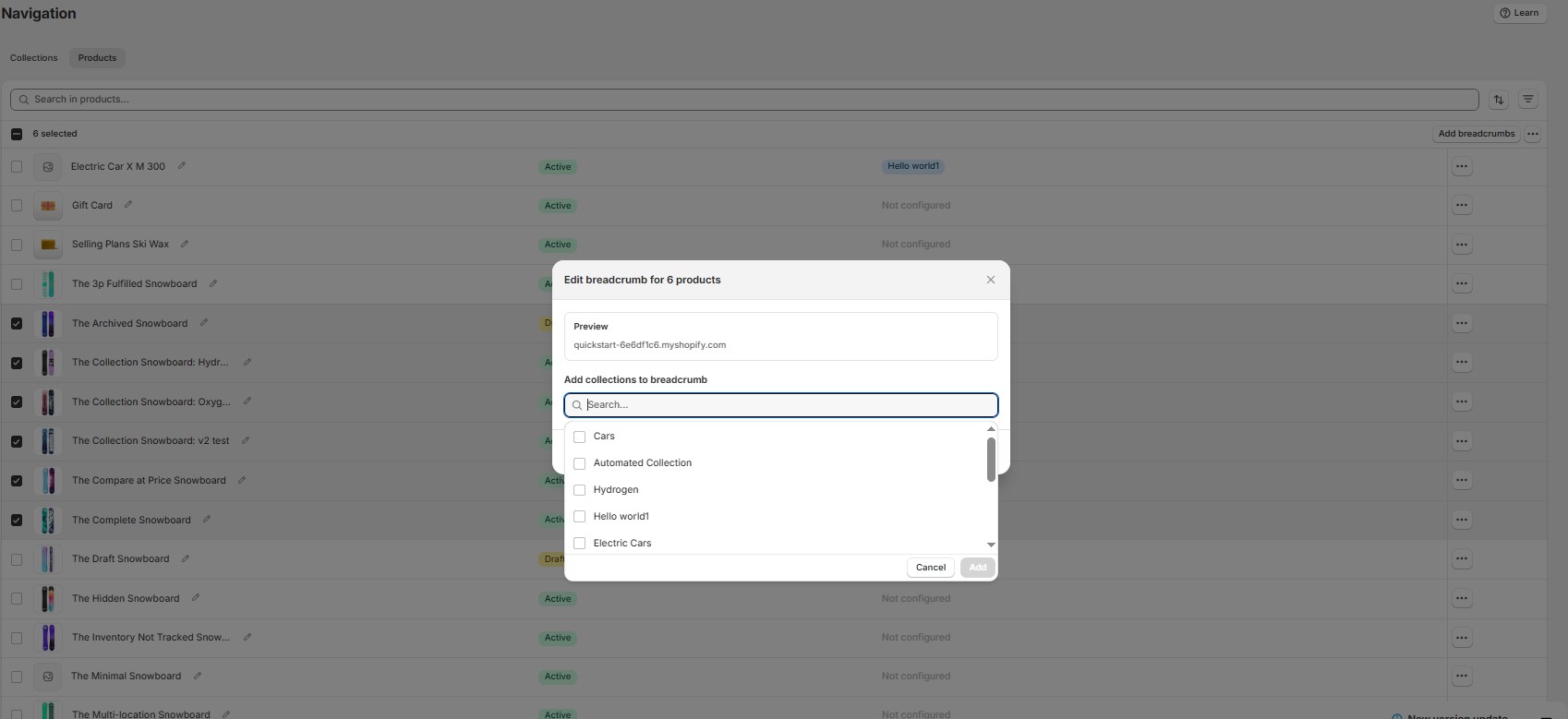
Task: Switch to the Products tab
Action: pos(97,58)
